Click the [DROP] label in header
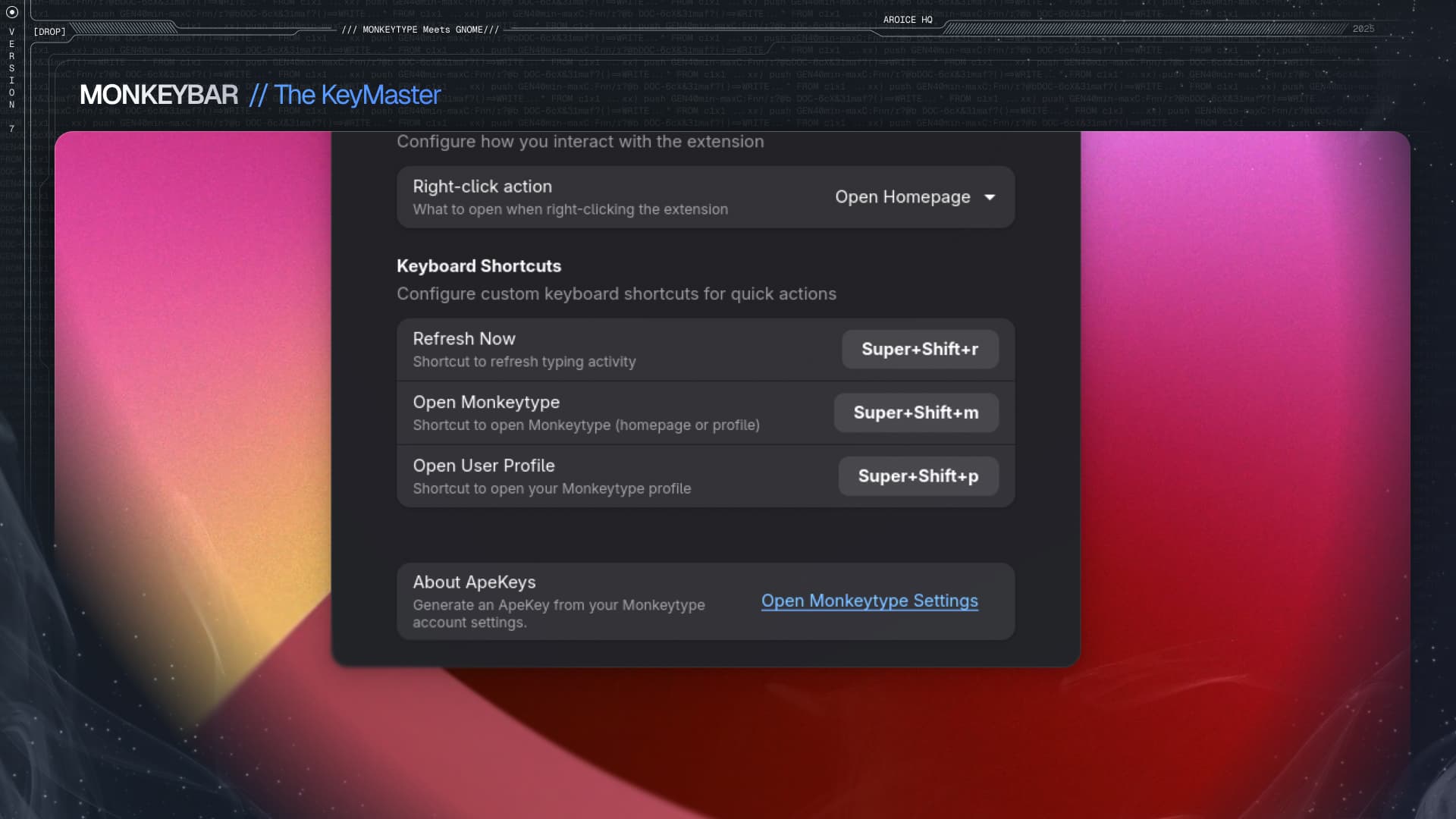 pos(49,32)
